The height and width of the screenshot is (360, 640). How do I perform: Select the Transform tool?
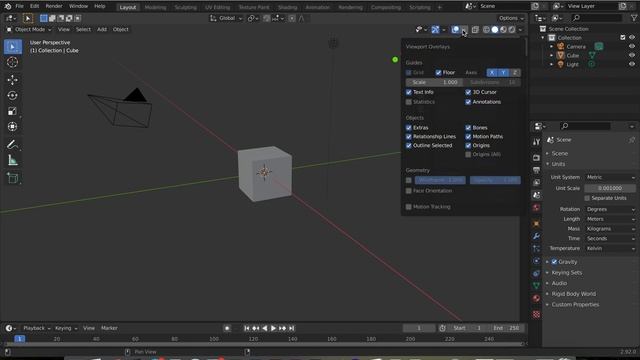13,127
